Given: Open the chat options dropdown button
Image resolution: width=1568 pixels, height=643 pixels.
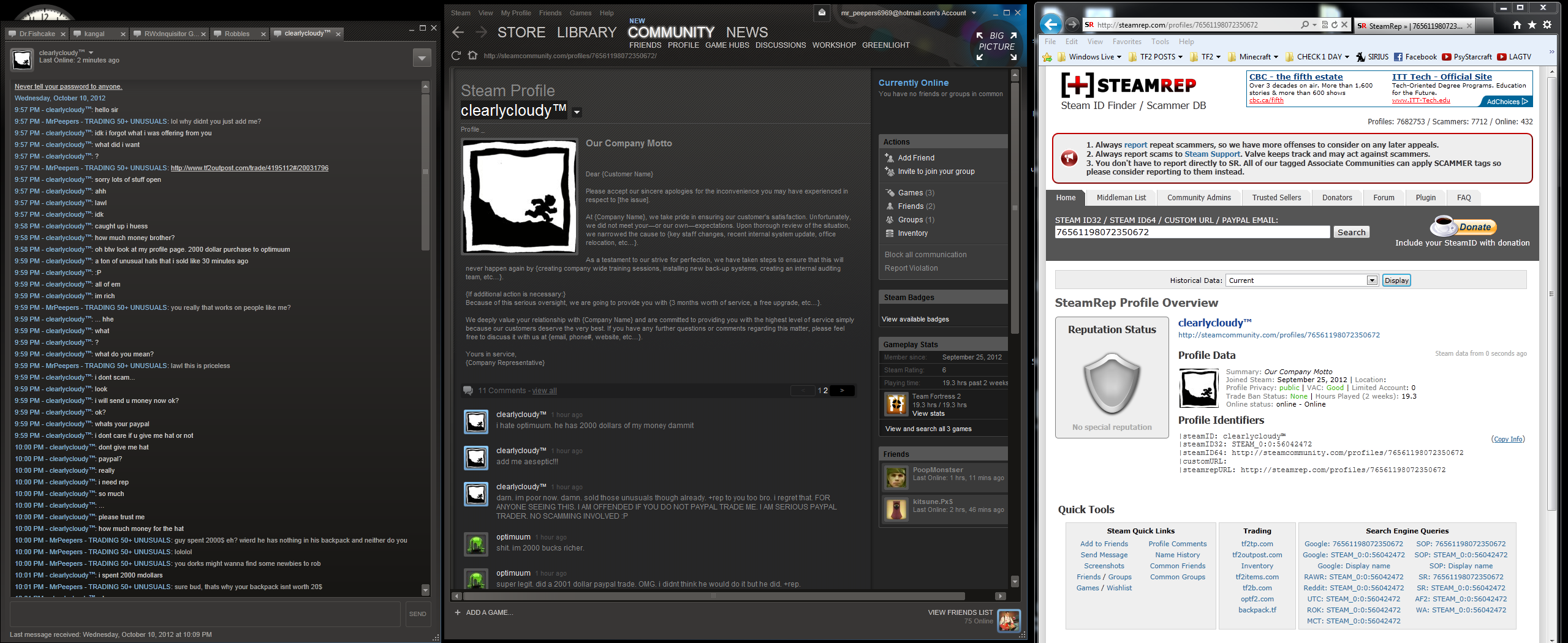Looking at the screenshot, I should [x=422, y=58].
